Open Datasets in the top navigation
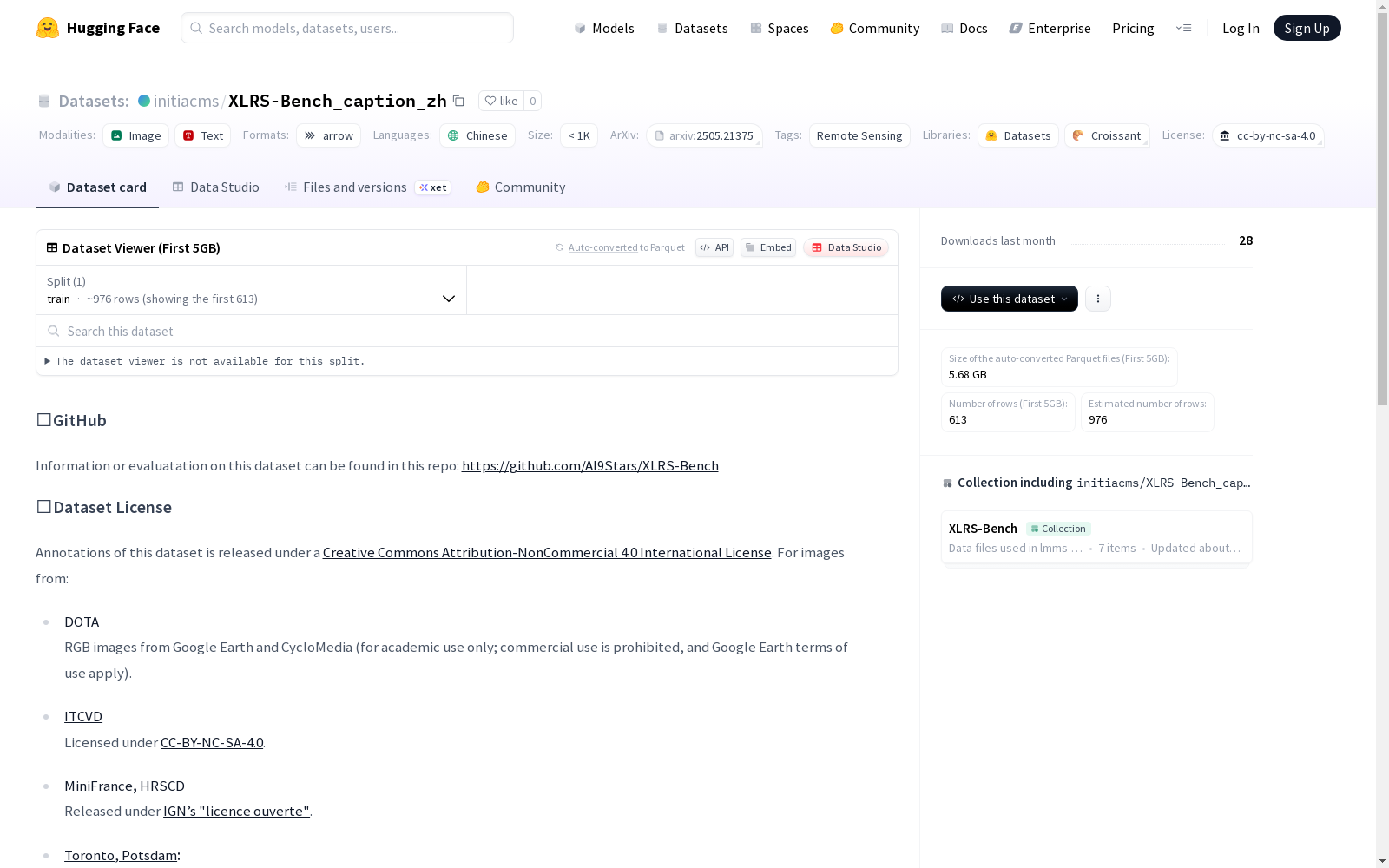This screenshot has width=1389, height=868. point(692,28)
